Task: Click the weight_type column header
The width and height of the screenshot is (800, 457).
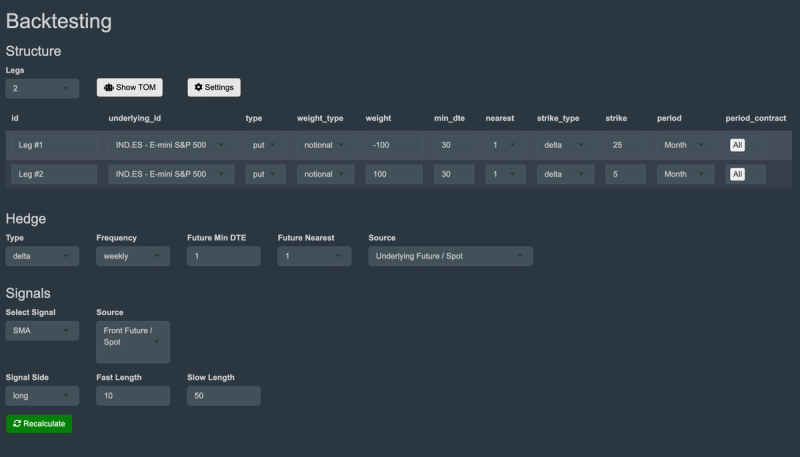Action: [x=320, y=118]
